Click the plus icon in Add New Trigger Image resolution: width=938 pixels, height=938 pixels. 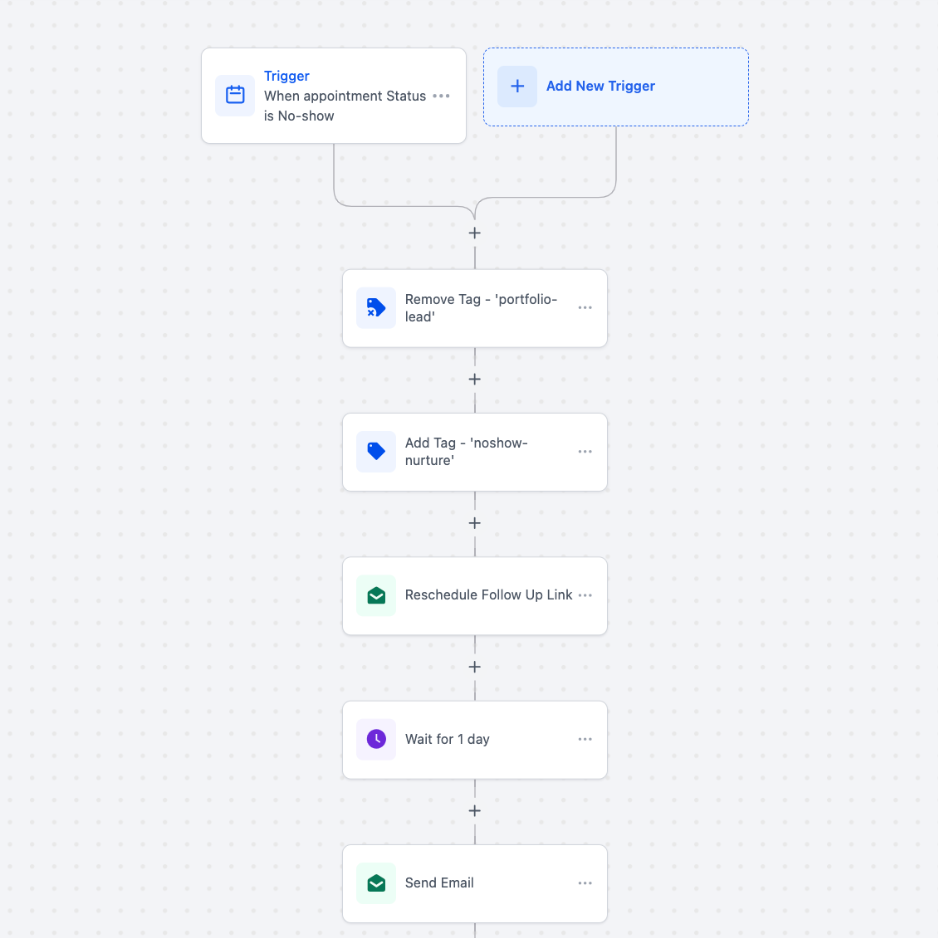point(517,87)
